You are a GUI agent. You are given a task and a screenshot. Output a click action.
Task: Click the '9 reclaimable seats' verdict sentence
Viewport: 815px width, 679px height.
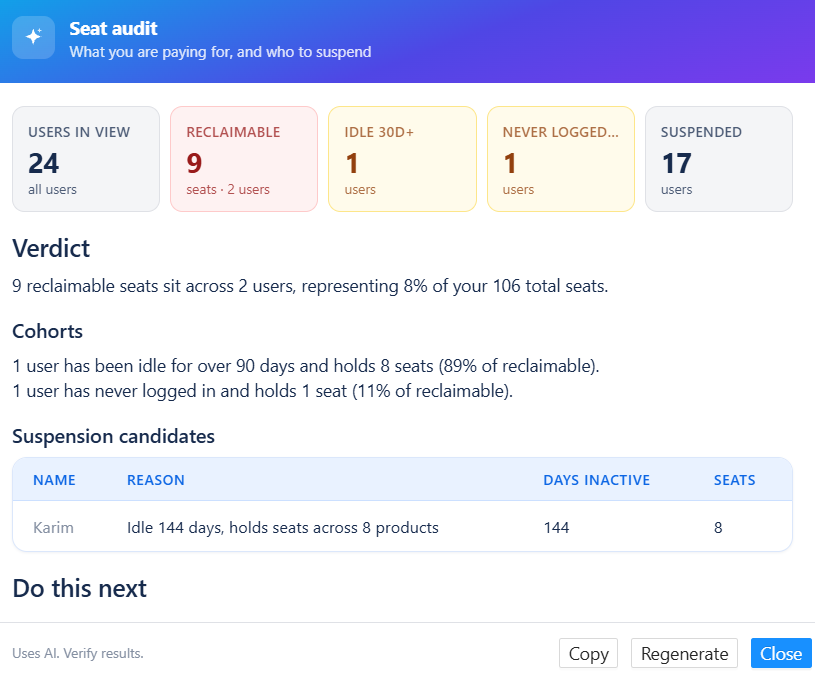tap(310, 286)
